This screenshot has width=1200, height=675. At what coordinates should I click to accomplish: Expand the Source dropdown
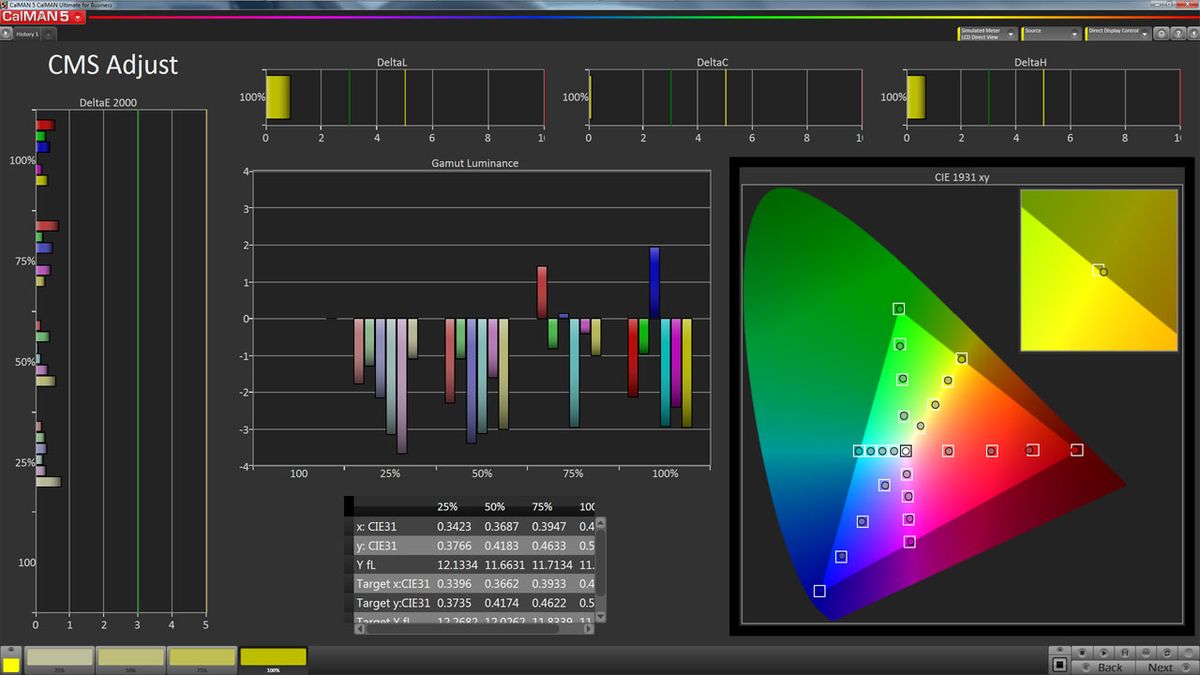pos(1050,32)
